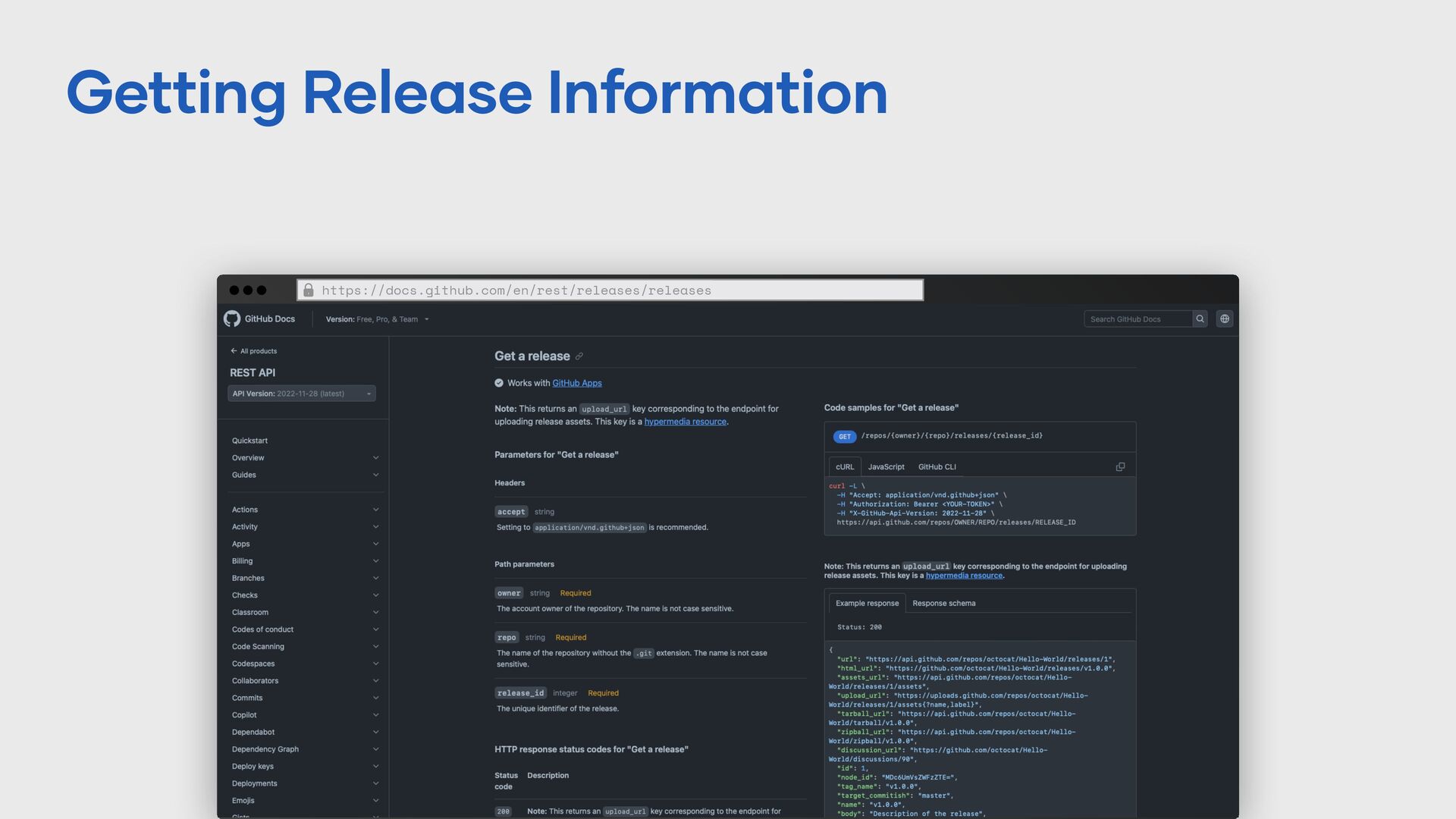Expand the Apps sidebar section
1456x819 pixels.
(x=305, y=544)
